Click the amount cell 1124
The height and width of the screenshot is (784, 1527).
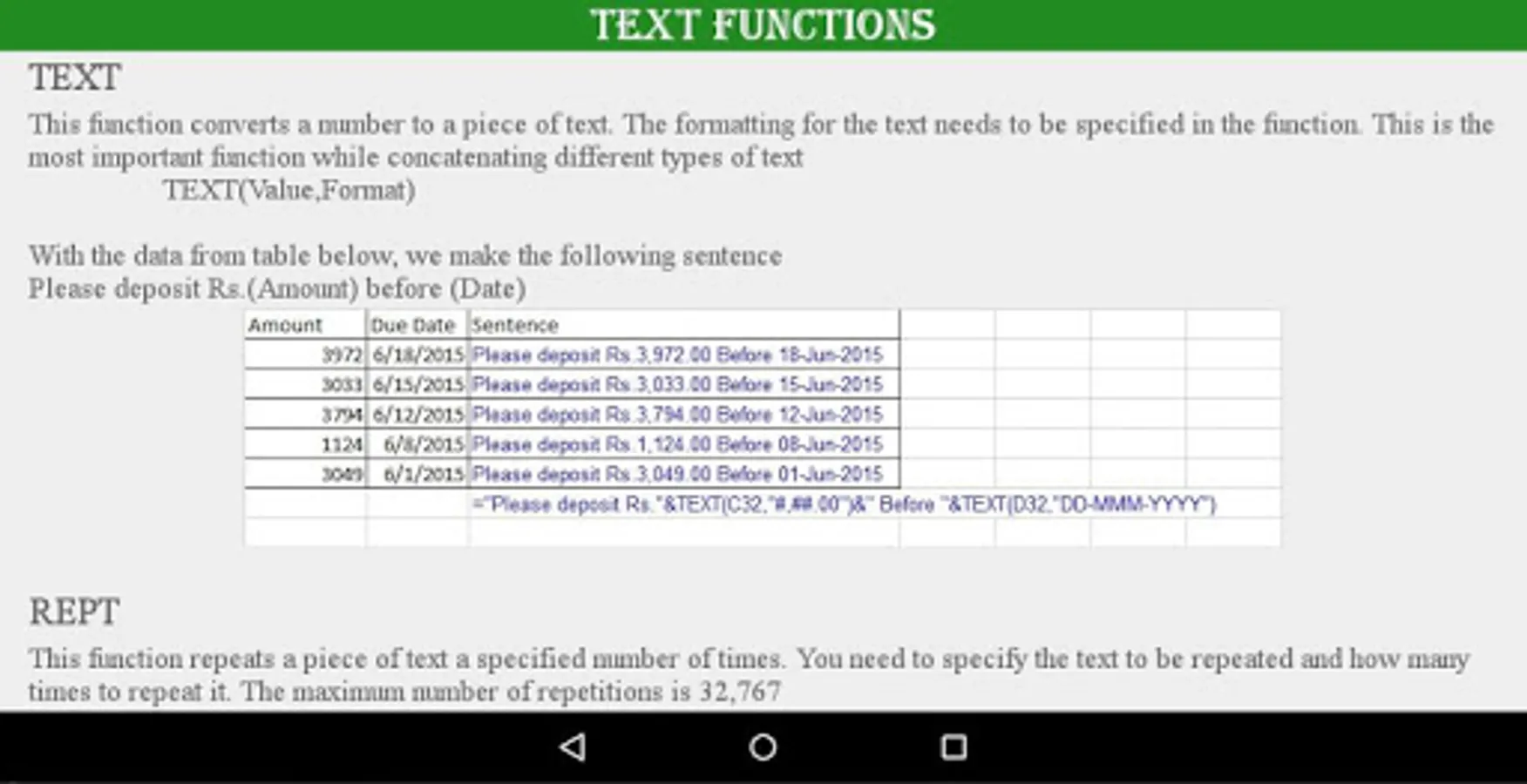coord(305,444)
